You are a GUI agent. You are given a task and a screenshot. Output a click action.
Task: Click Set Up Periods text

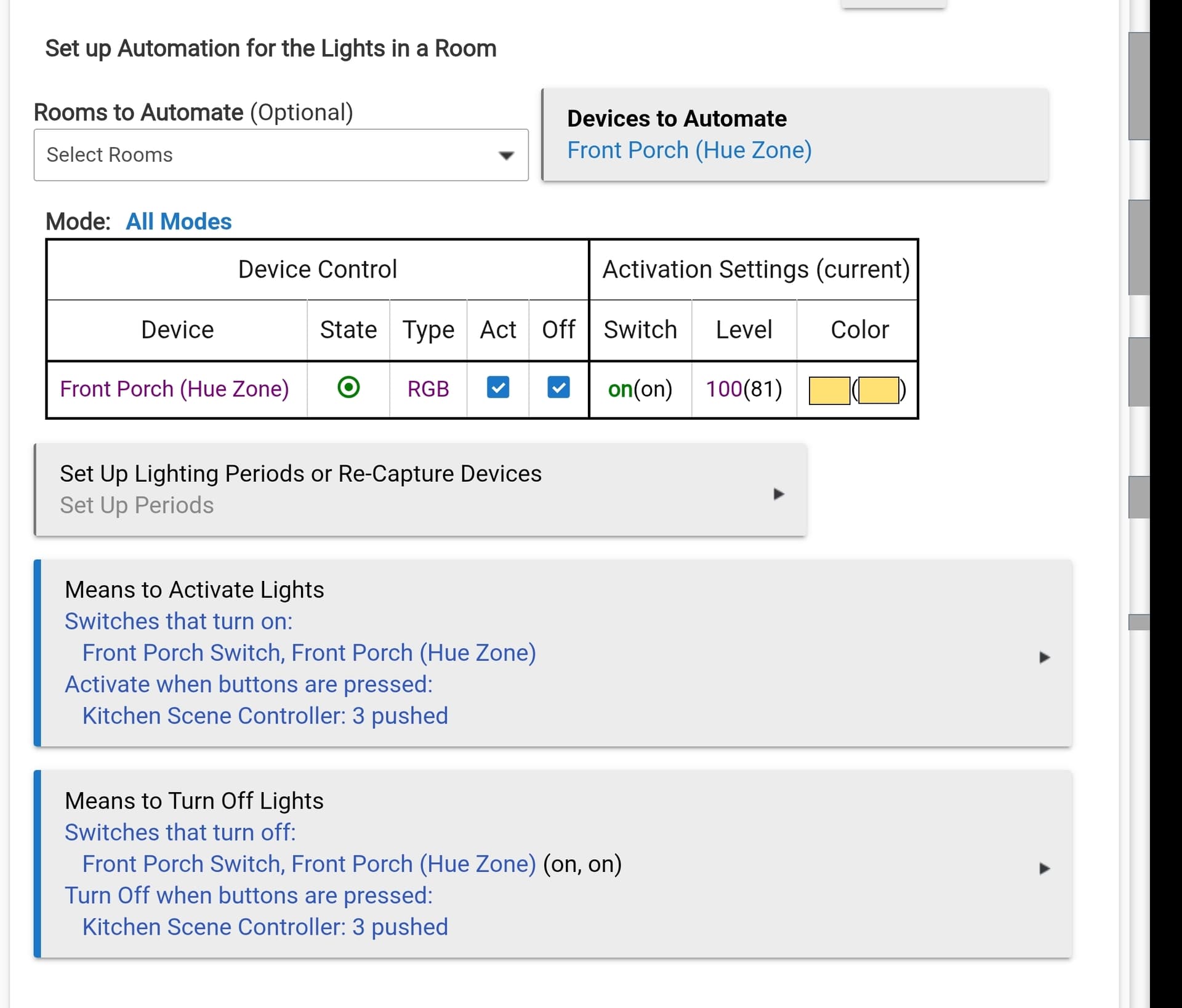[x=137, y=505]
